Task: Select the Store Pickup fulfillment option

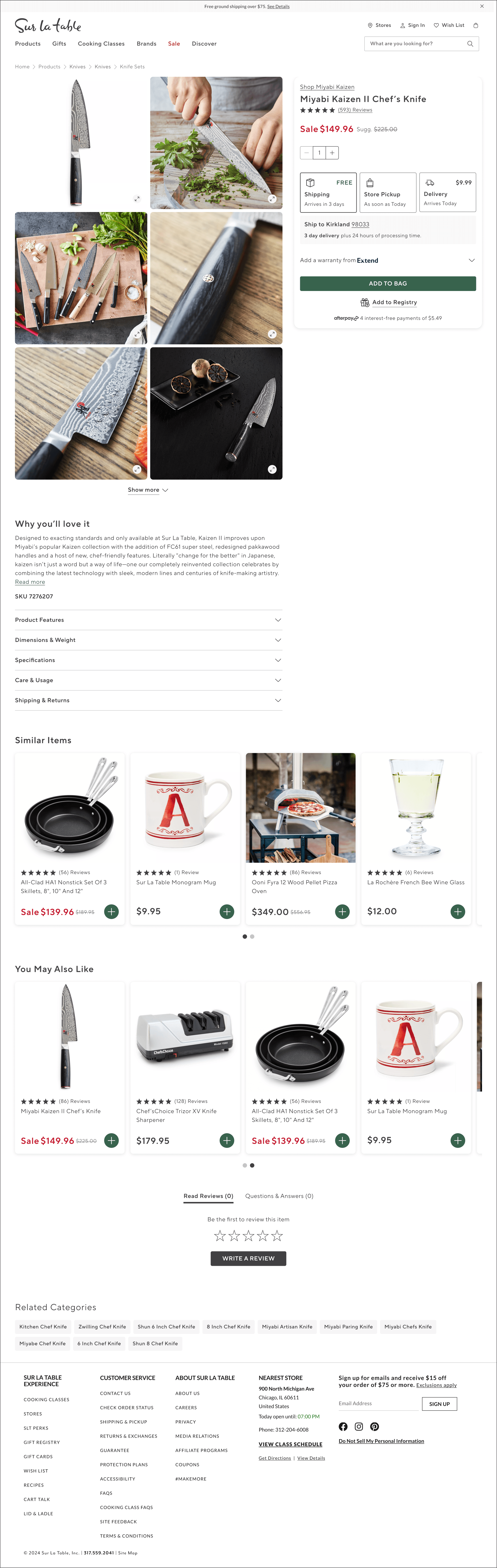Action: point(388,192)
